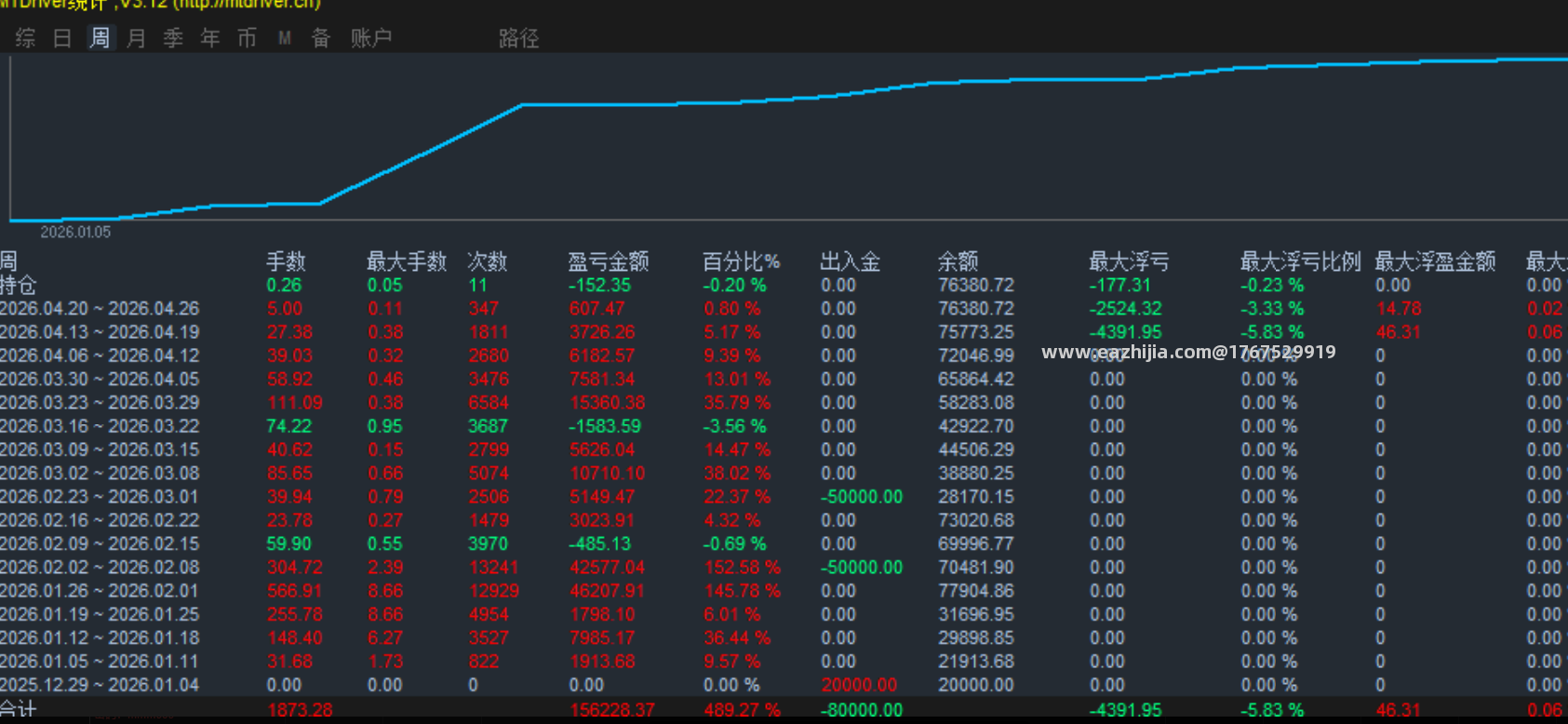Click the 合计 totals row
The image size is (1568, 724).
(784, 710)
